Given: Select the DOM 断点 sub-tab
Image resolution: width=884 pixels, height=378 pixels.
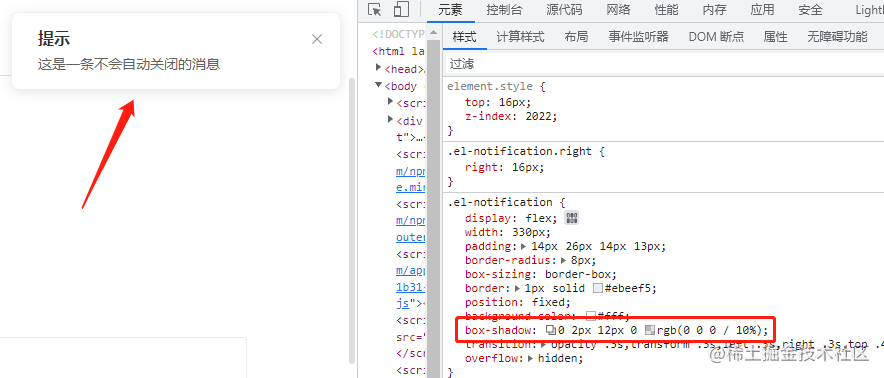Looking at the screenshot, I should point(716,37).
